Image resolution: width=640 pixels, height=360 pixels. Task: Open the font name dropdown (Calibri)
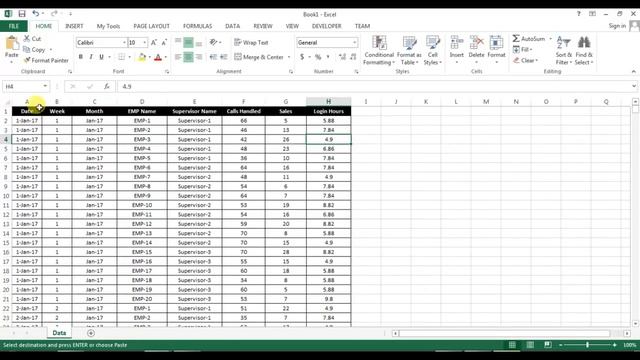tap(124, 42)
